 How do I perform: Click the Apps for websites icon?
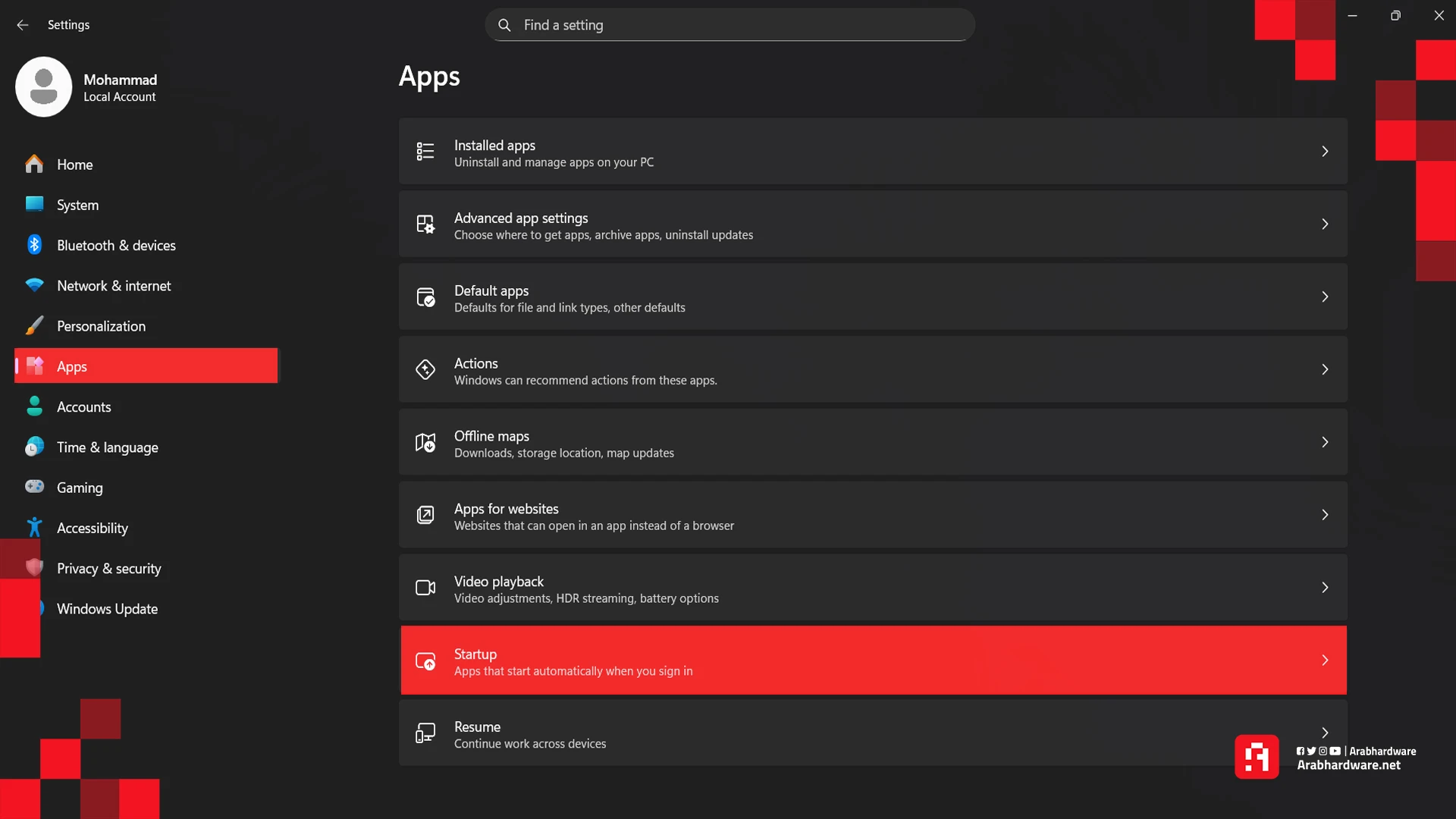pyautogui.click(x=425, y=515)
